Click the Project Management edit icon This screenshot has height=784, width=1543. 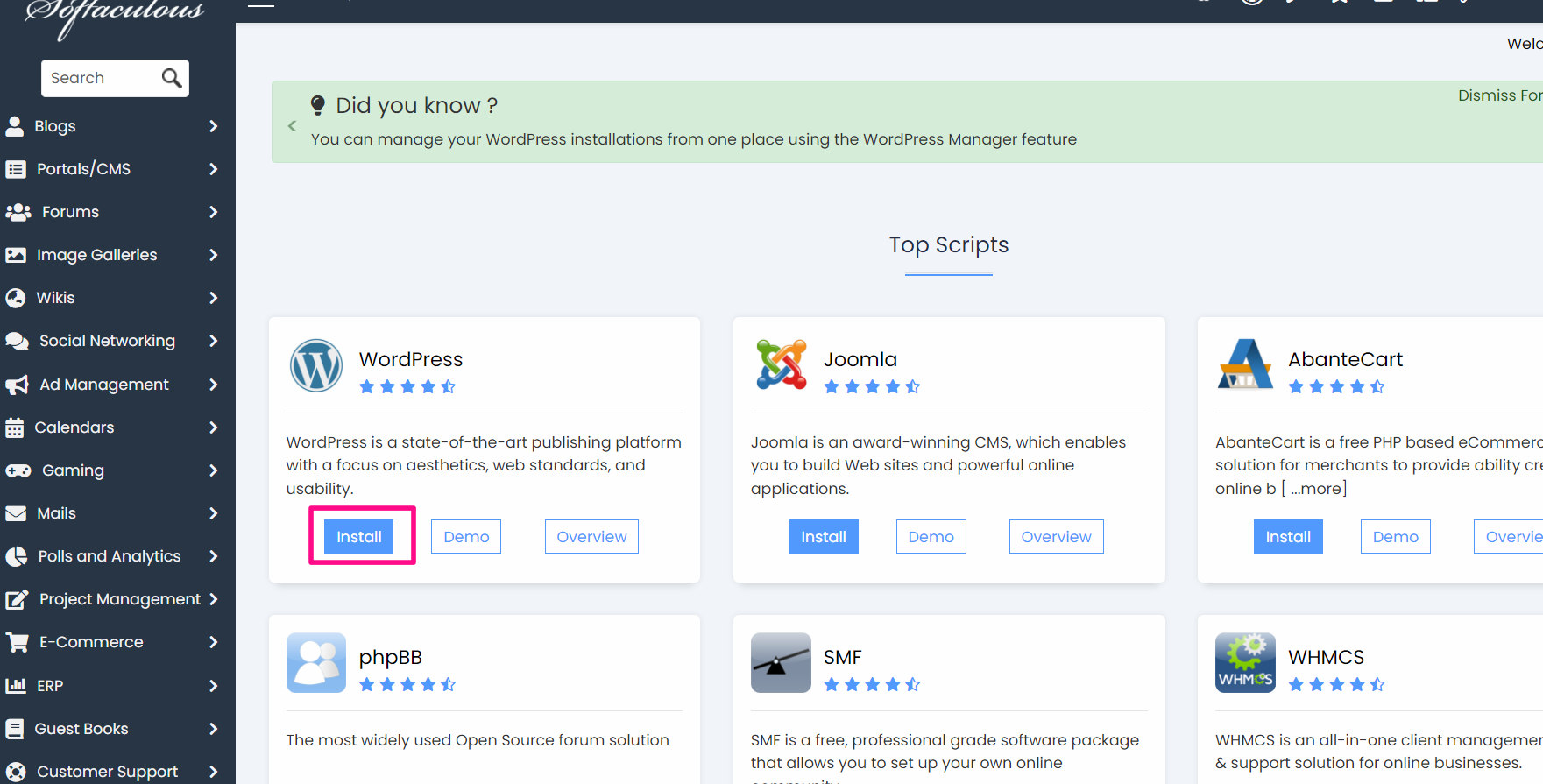pyautogui.click(x=18, y=599)
